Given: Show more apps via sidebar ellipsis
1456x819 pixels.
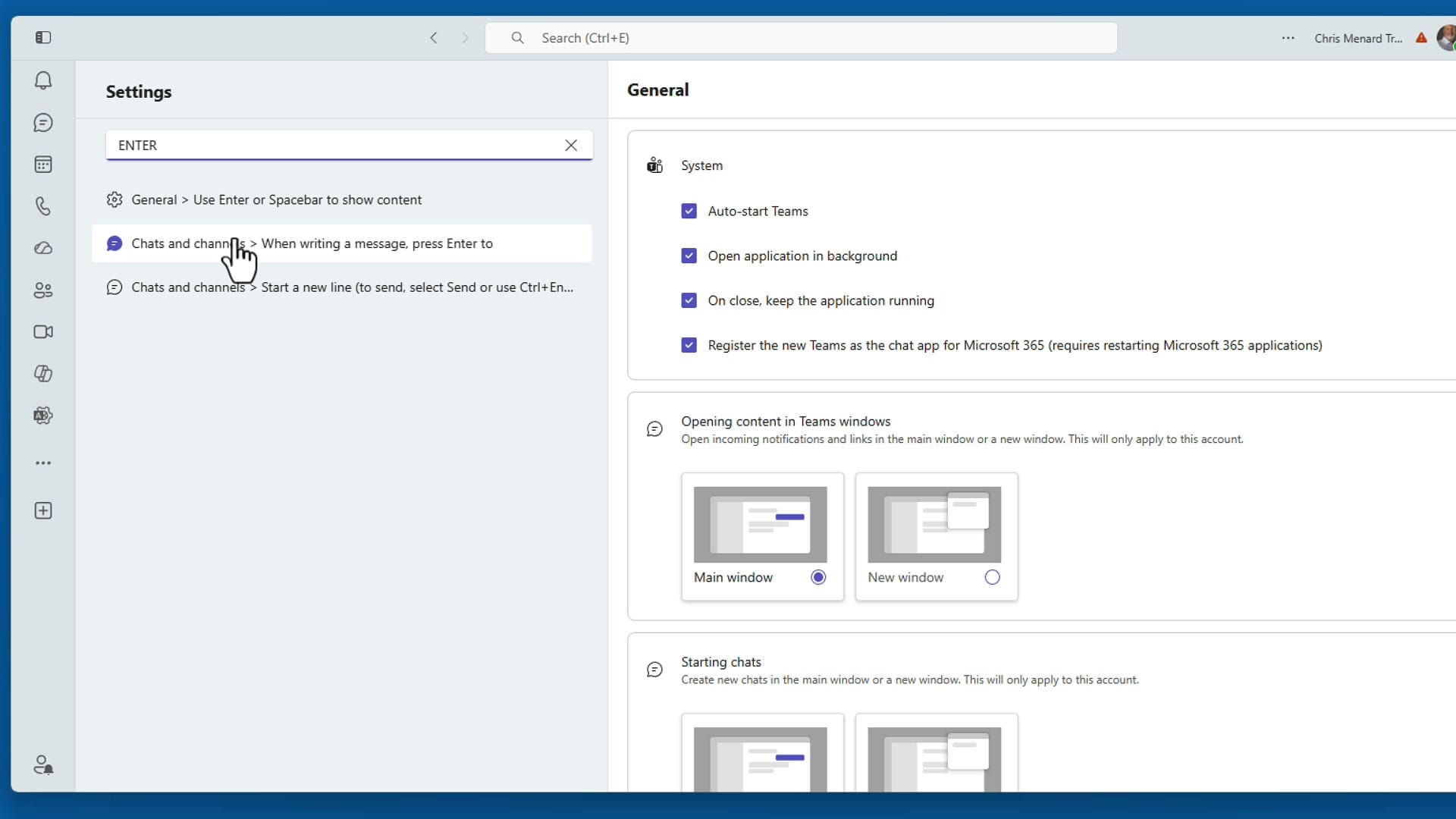Looking at the screenshot, I should click(43, 463).
